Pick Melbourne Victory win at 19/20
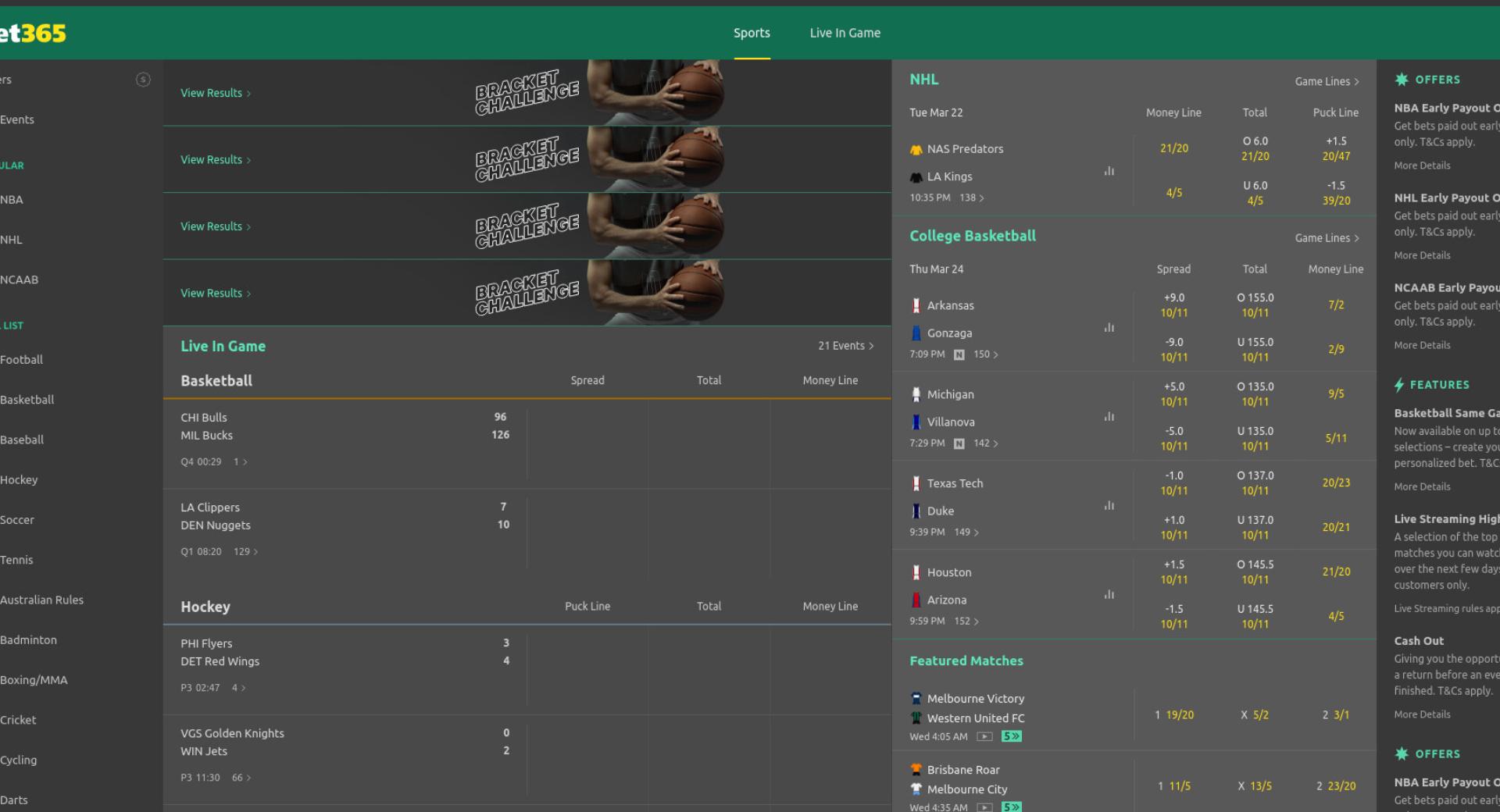Image resolution: width=1500 pixels, height=812 pixels. coord(1174,715)
